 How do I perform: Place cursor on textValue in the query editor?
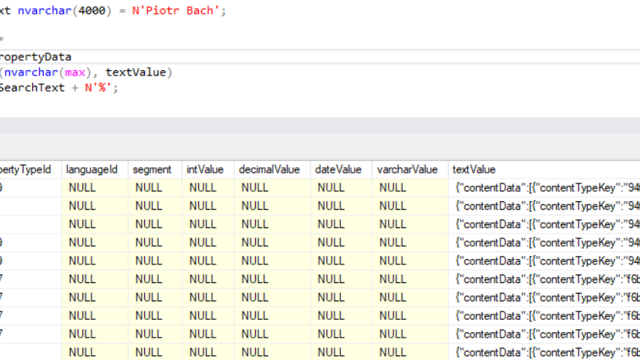point(136,72)
